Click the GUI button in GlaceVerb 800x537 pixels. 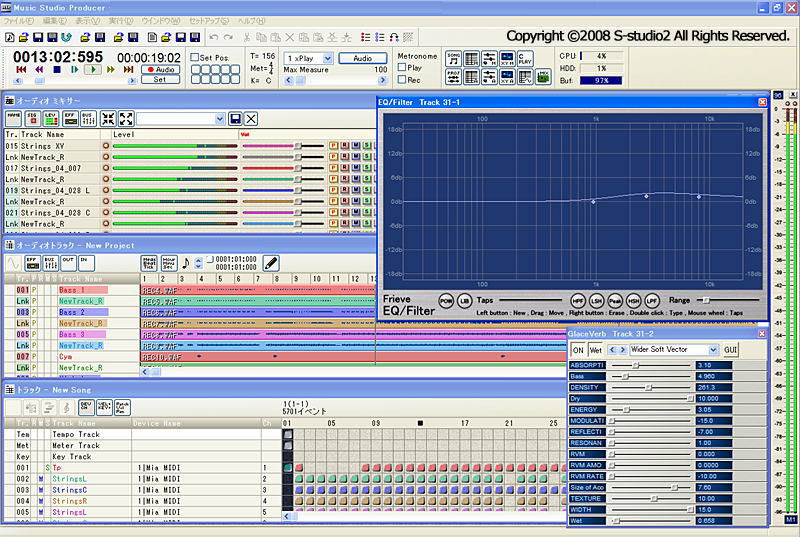[x=731, y=350]
